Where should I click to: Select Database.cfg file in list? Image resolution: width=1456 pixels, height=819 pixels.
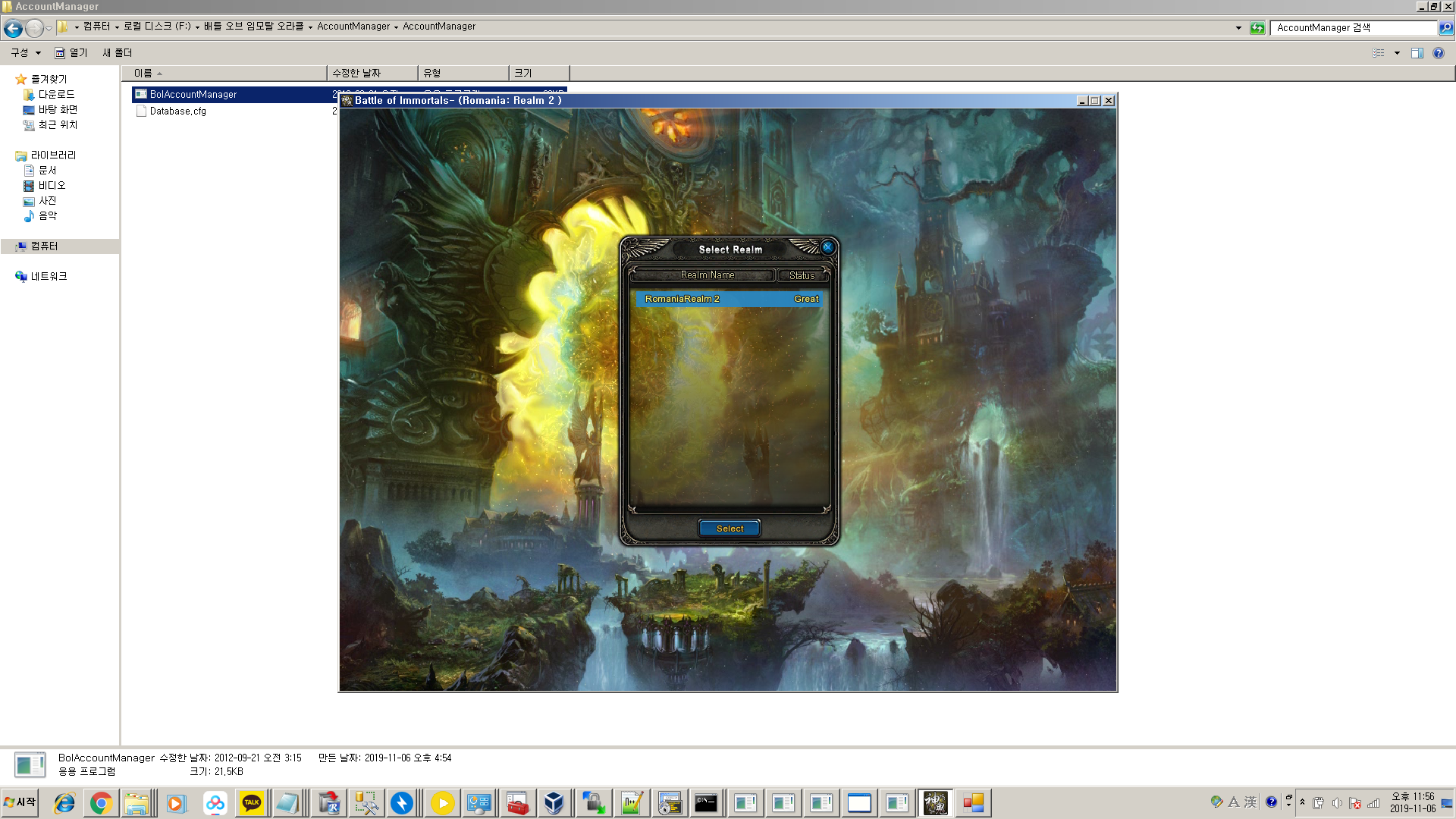[177, 111]
